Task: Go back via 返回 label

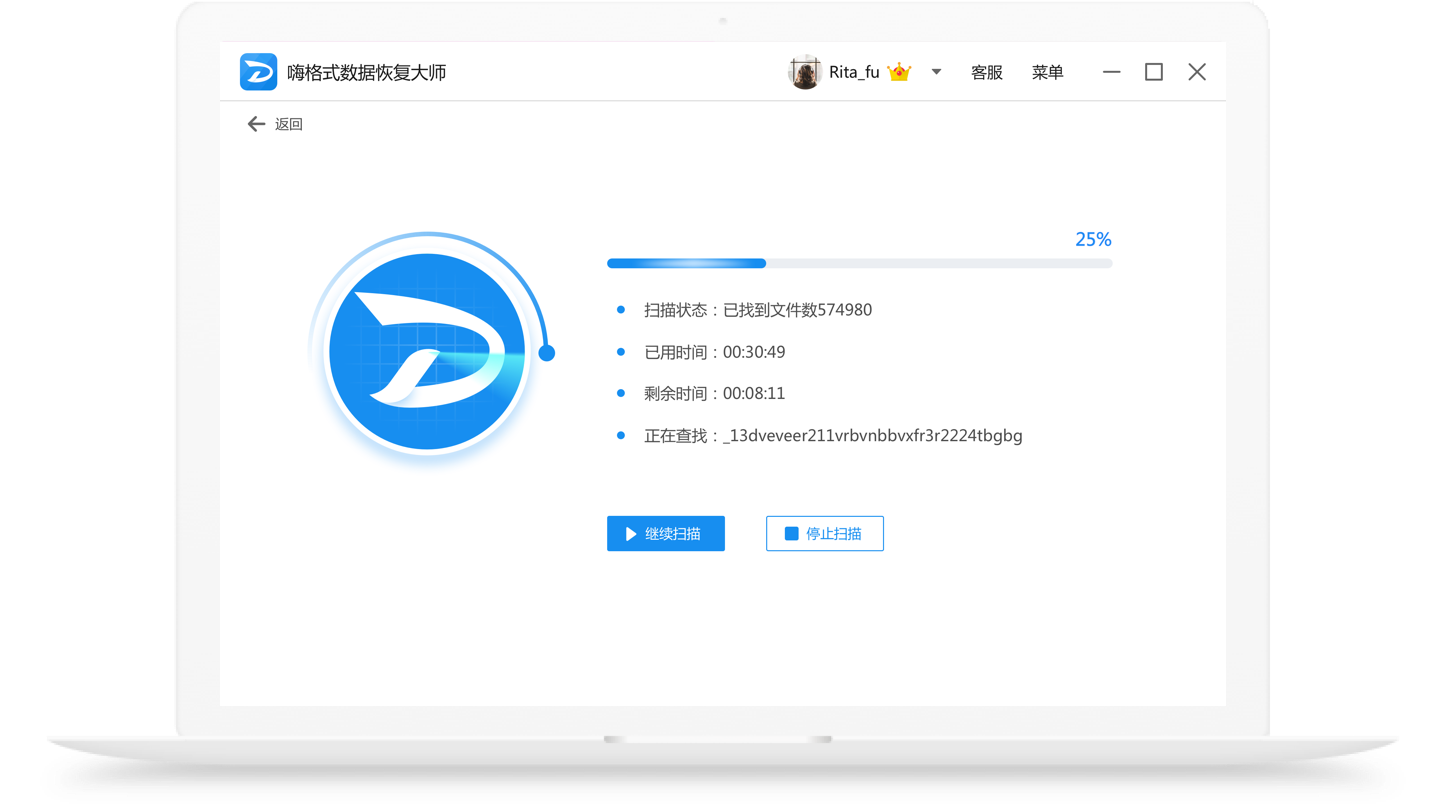Action: (x=289, y=124)
